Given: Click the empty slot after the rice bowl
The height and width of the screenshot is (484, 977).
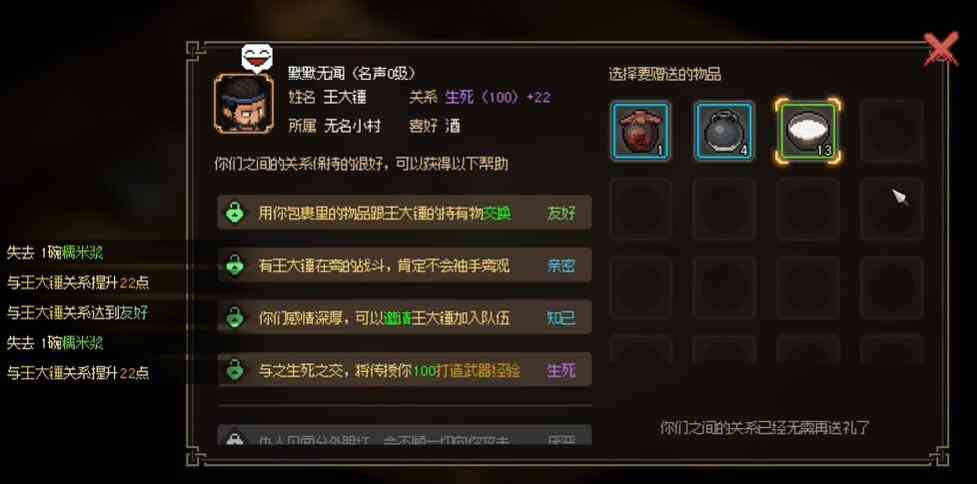Looking at the screenshot, I should click(892, 131).
